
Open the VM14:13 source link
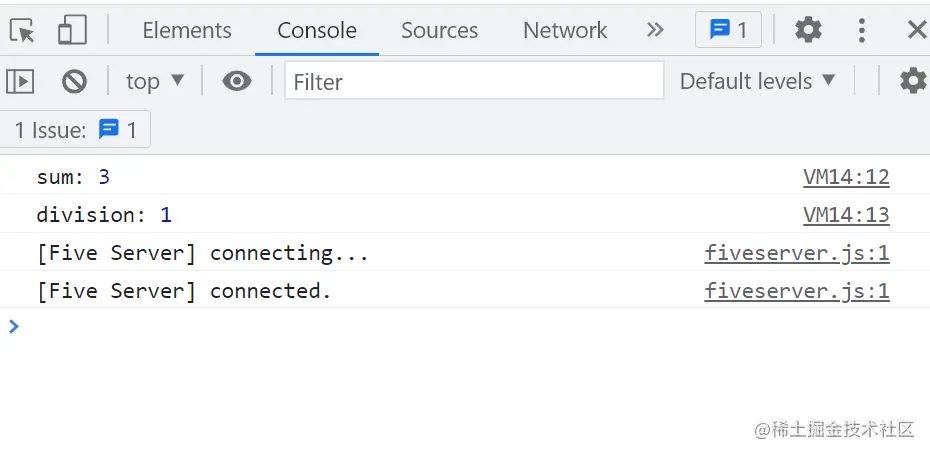[x=846, y=215]
